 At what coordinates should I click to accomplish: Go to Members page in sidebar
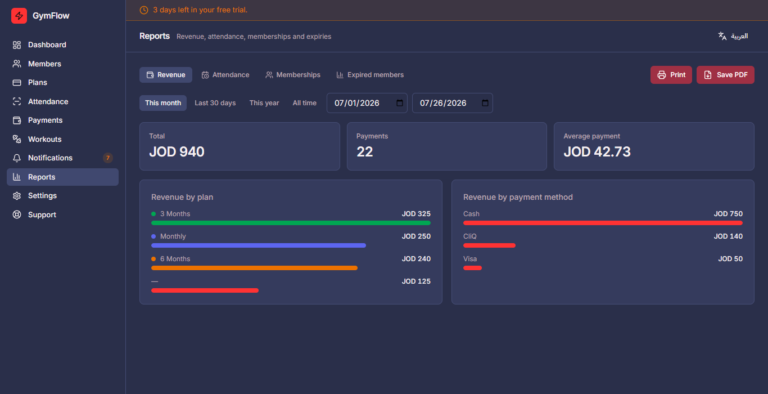[x=63, y=64]
